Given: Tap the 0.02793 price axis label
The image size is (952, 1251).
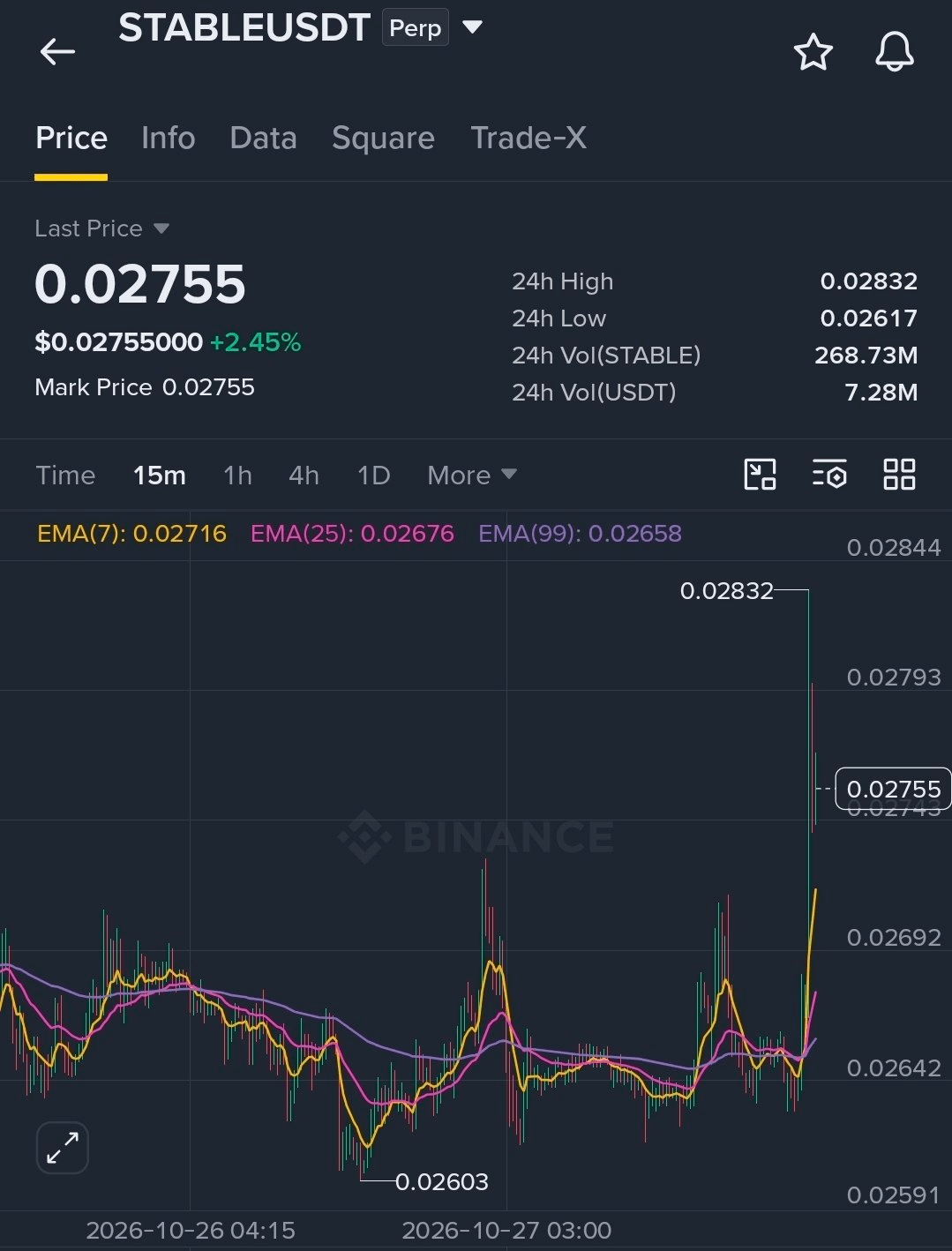Looking at the screenshot, I should coord(894,678).
